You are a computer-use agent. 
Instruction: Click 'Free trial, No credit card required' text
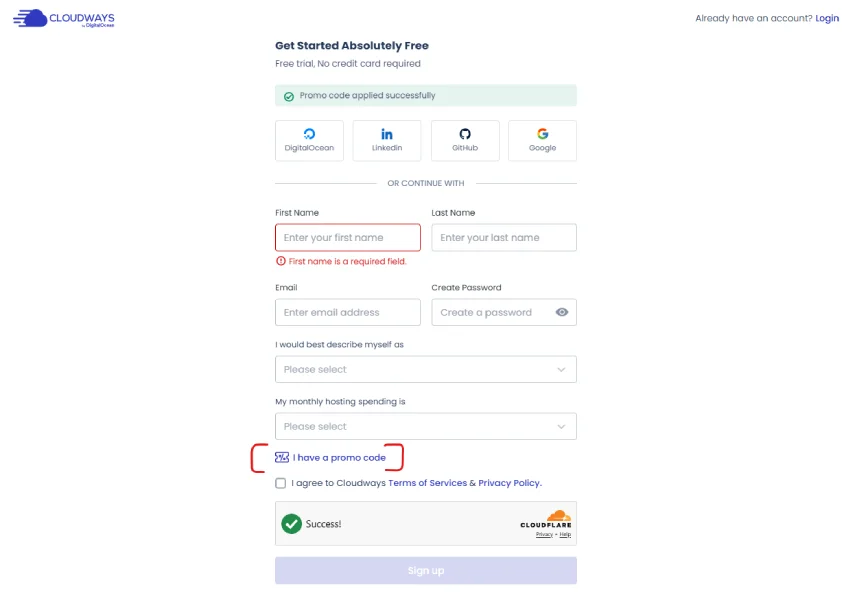(348, 63)
